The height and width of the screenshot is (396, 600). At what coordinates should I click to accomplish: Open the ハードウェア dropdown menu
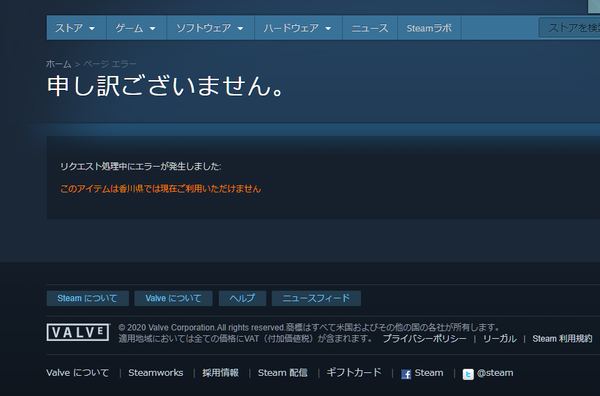[x=298, y=28]
